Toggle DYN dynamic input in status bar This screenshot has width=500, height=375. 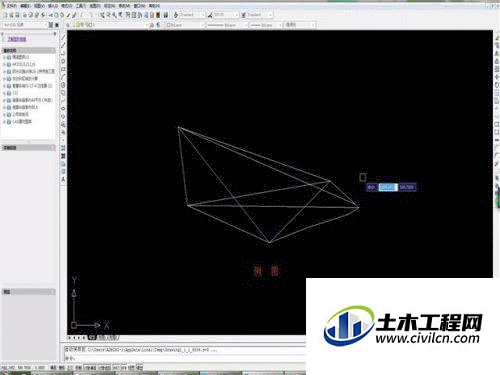(x=124, y=368)
